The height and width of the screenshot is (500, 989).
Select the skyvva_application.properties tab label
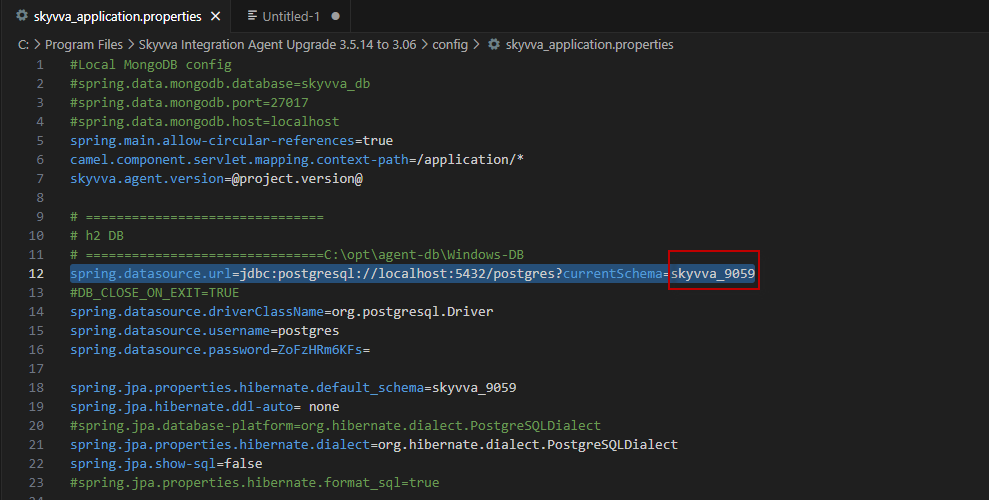click(117, 17)
